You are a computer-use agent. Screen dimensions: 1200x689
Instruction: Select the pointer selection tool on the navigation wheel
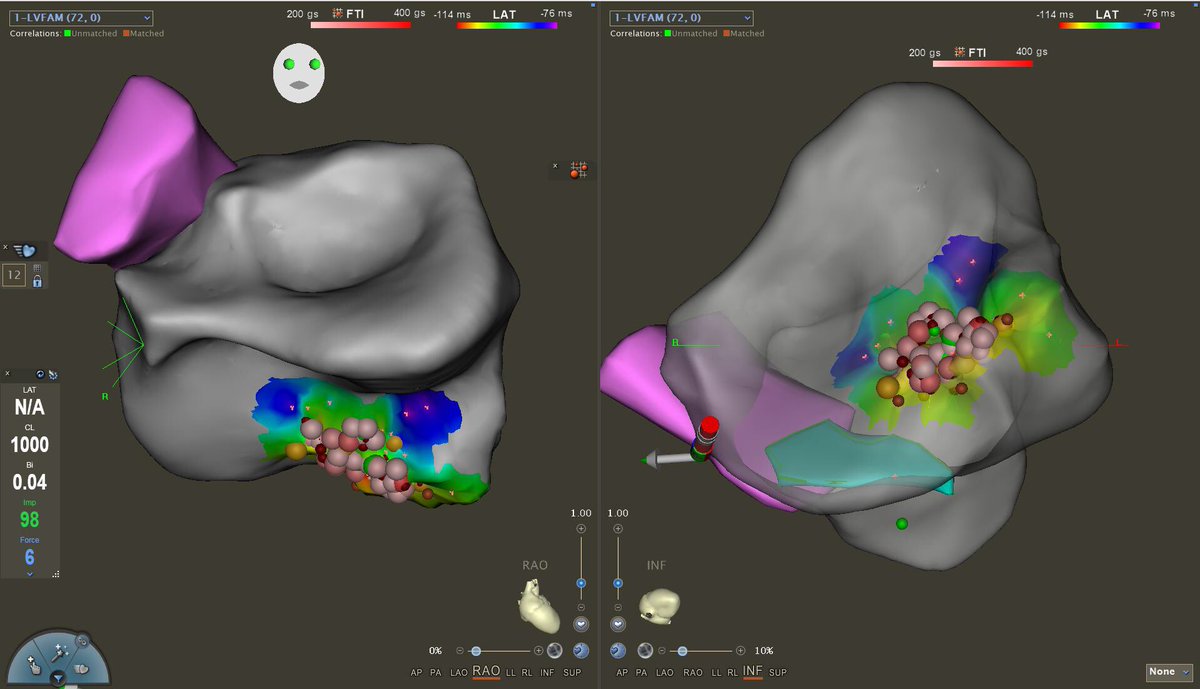[34, 665]
